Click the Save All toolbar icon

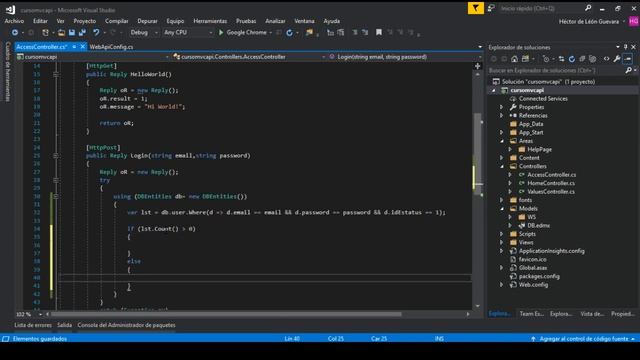coord(82,33)
